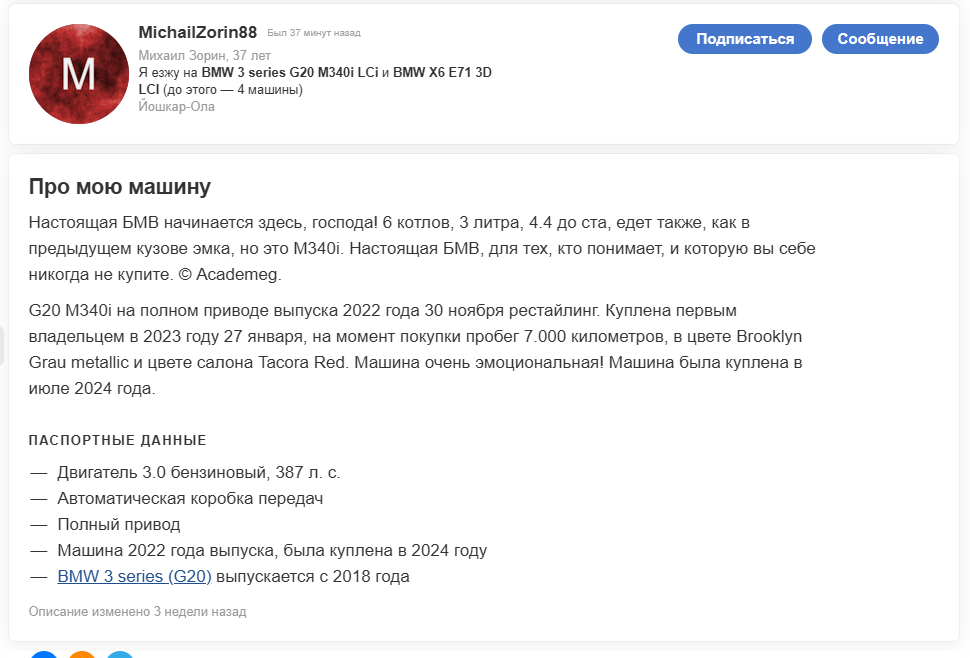Click the light blue round share icon
Image resolution: width=970 pixels, height=658 pixels.
[120, 655]
